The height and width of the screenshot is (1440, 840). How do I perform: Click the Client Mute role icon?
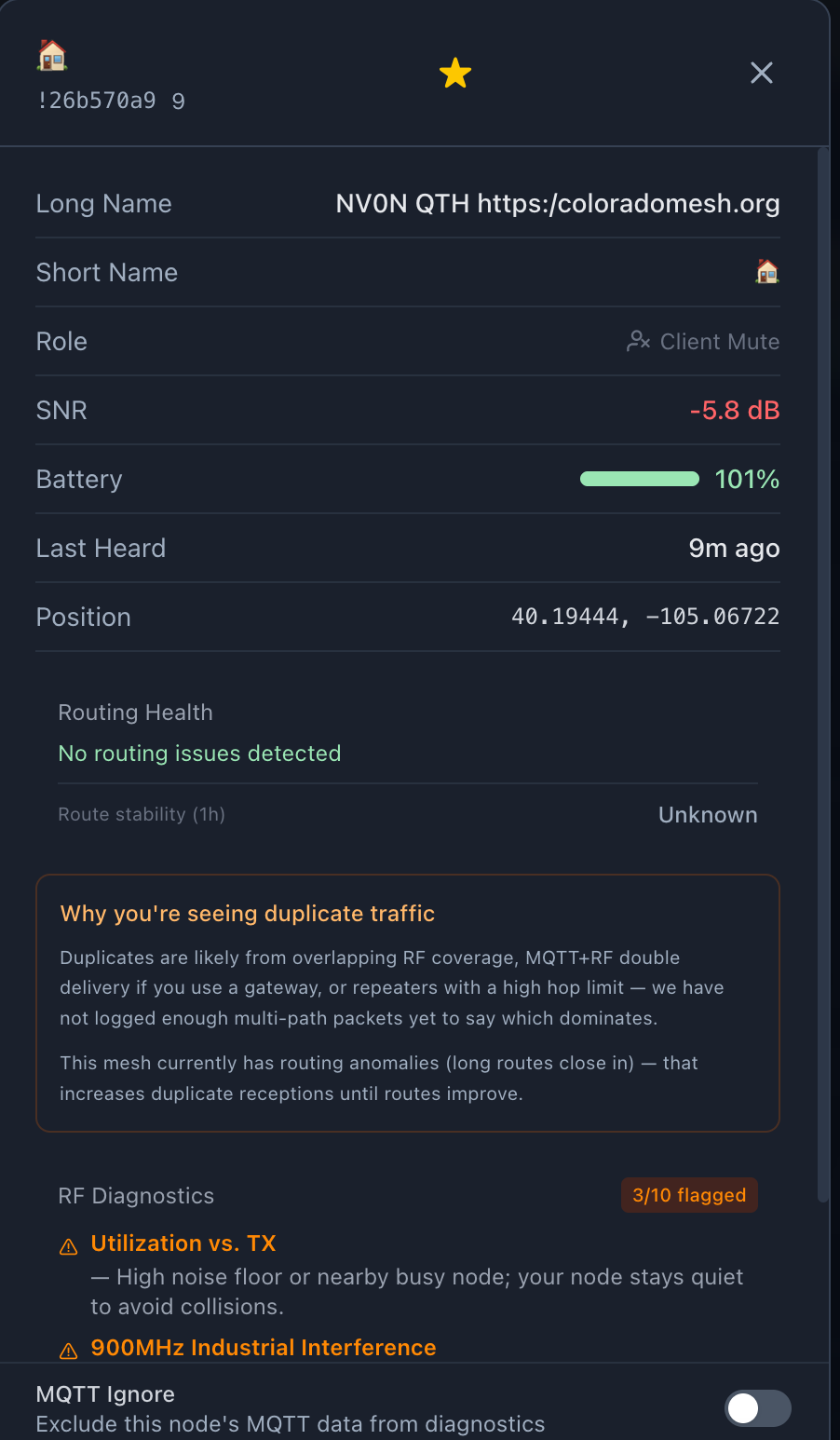click(638, 341)
